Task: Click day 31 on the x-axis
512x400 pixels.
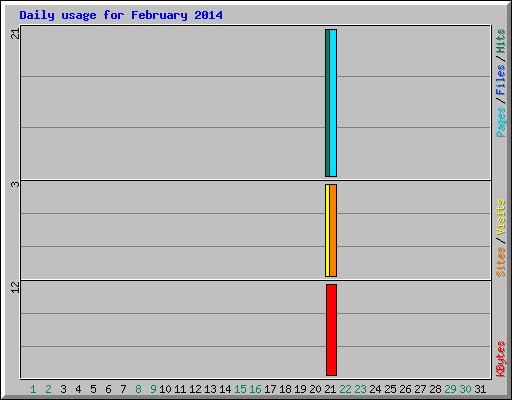Action: click(480, 389)
